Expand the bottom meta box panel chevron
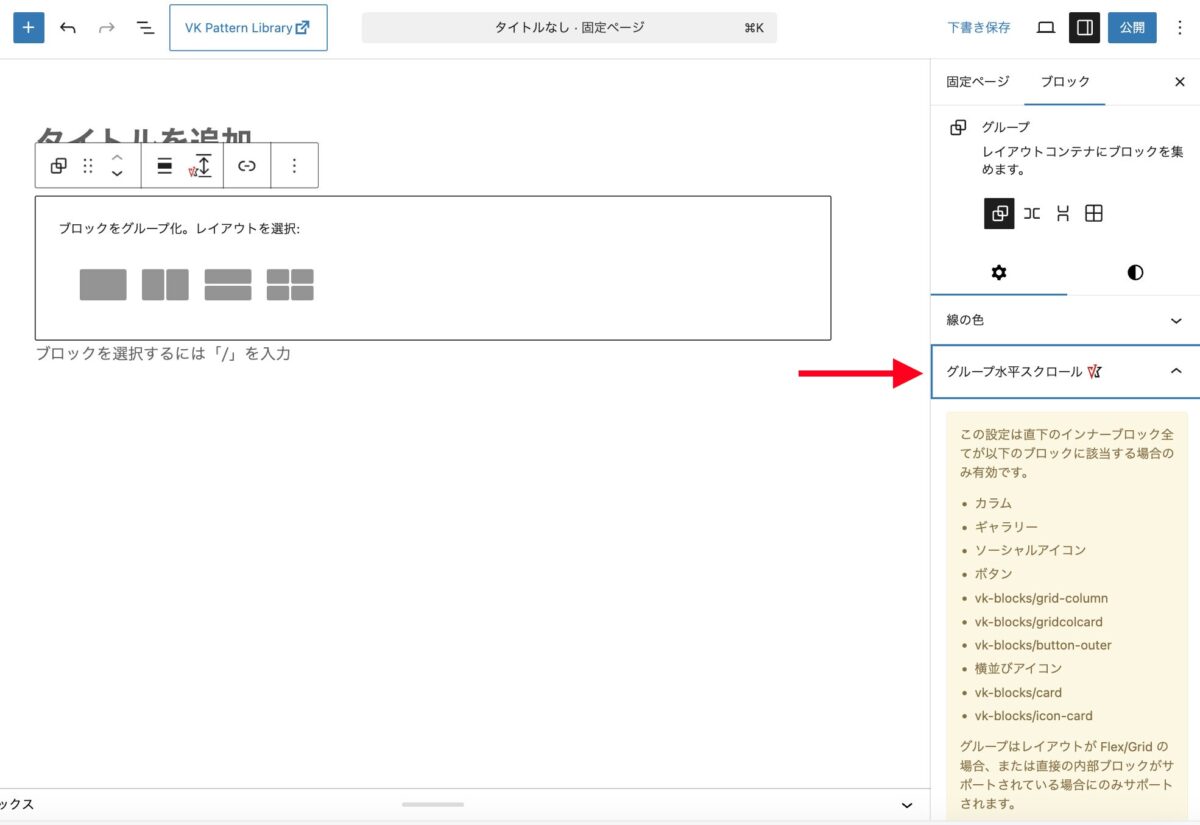 (x=907, y=805)
